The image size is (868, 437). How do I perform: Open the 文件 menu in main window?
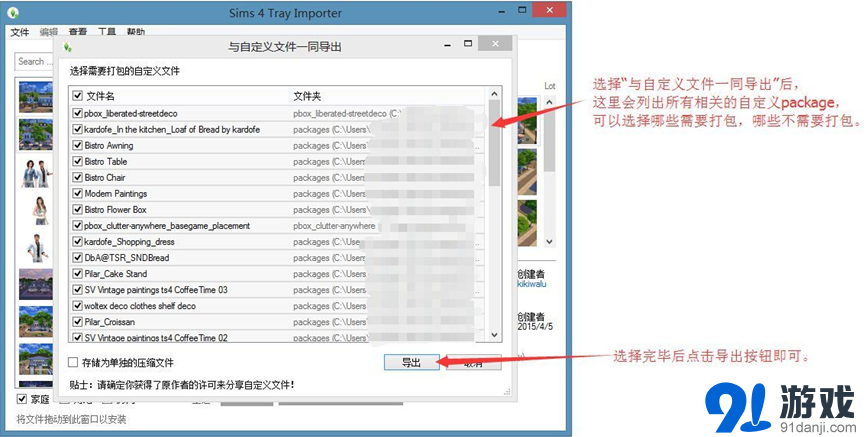pos(20,32)
